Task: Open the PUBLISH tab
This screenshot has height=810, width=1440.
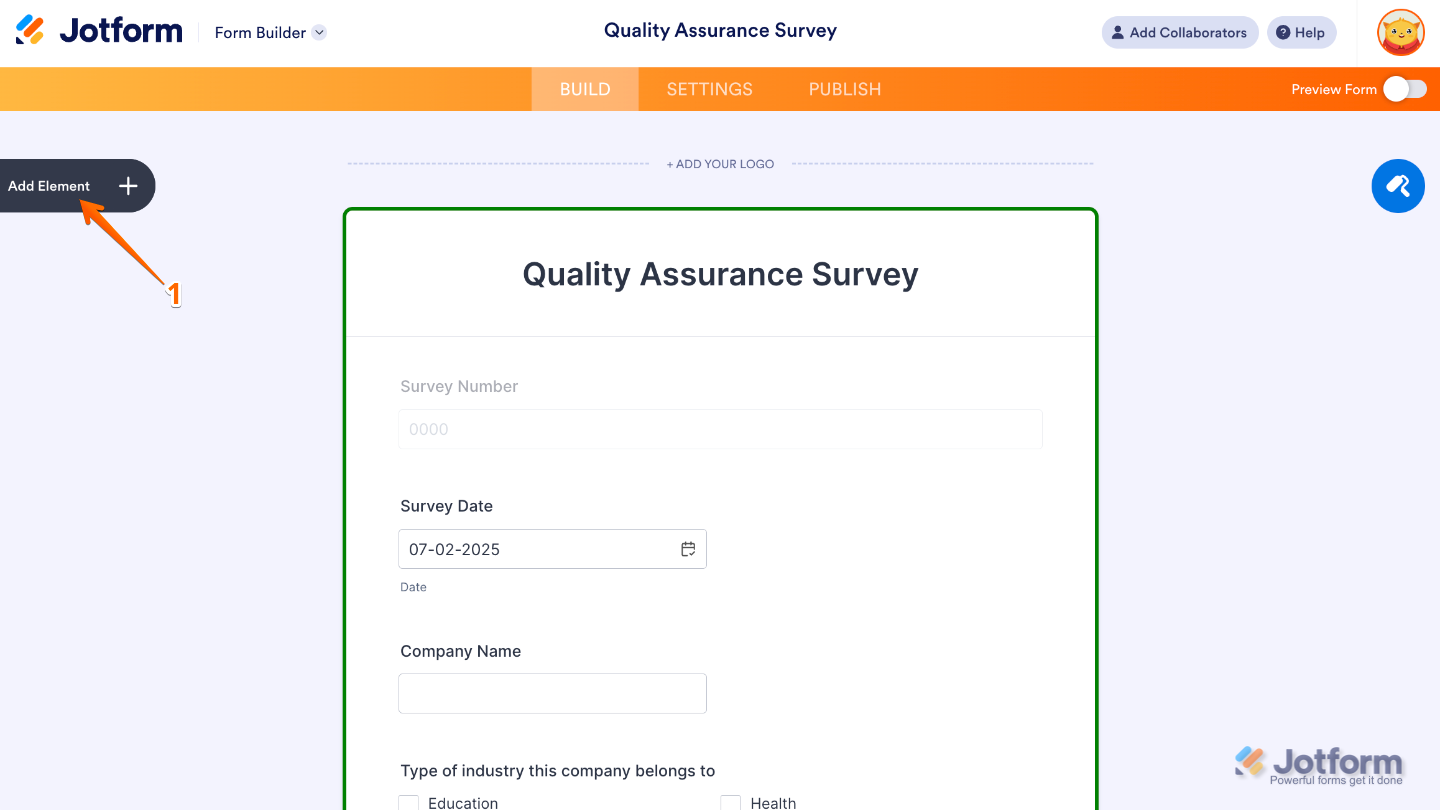Action: tap(844, 89)
